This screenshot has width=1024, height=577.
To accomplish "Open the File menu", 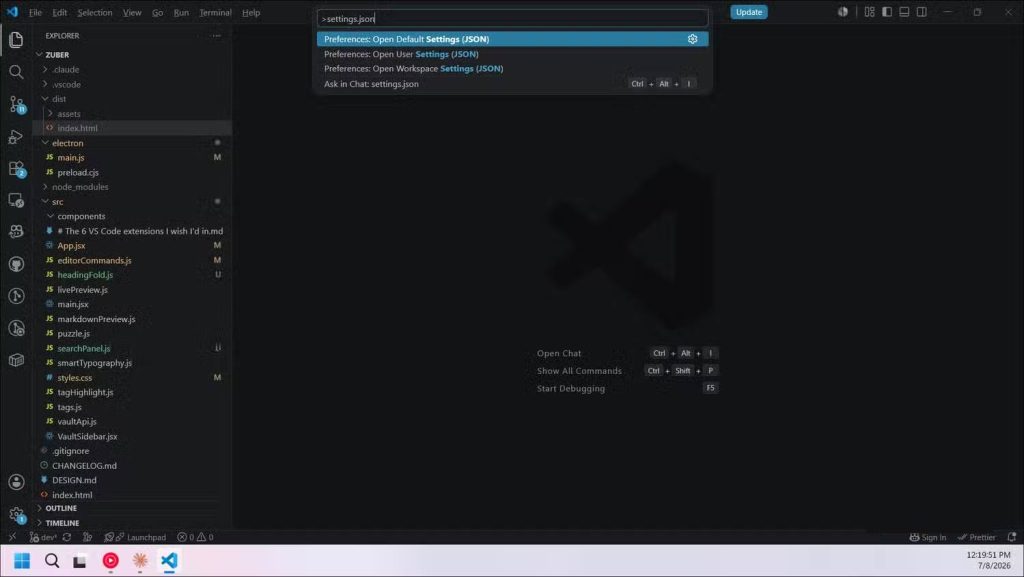I will coord(35,12).
